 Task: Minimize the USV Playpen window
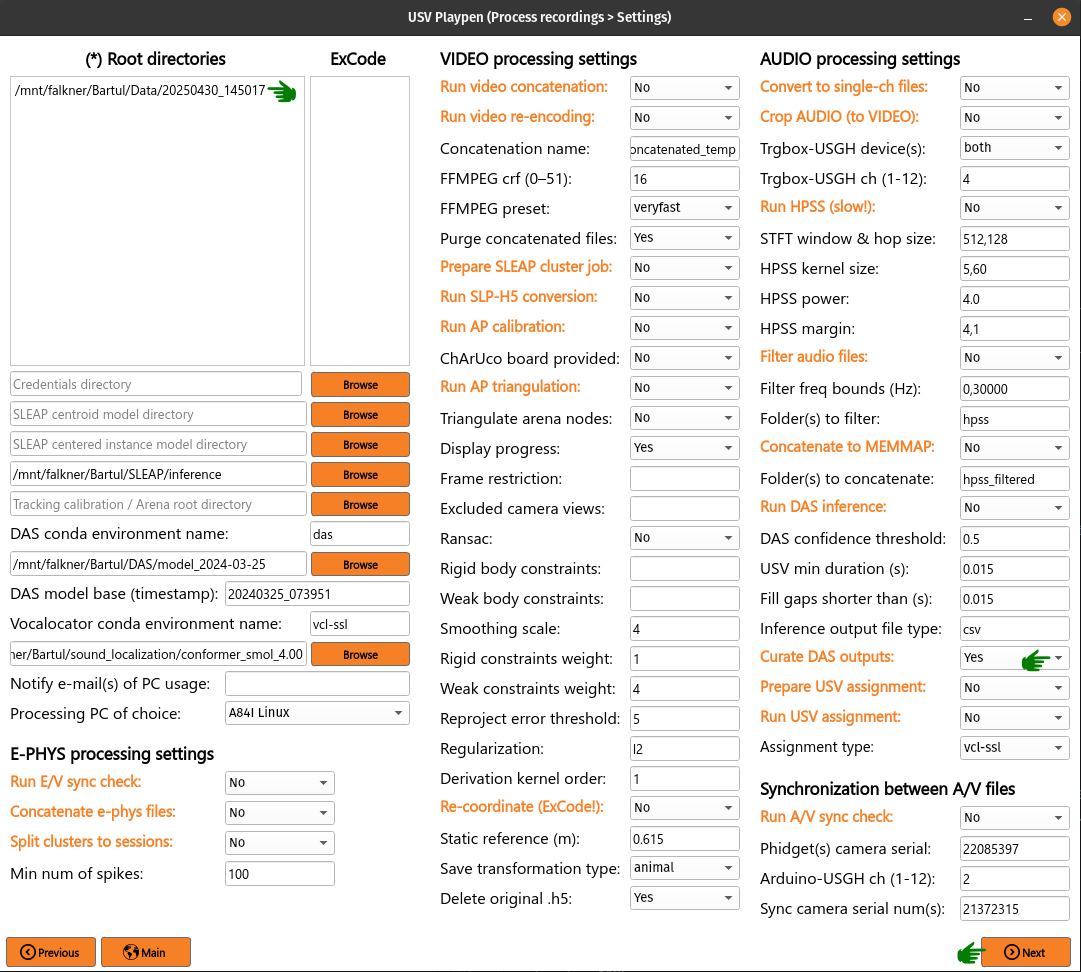[x=1028, y=18]
